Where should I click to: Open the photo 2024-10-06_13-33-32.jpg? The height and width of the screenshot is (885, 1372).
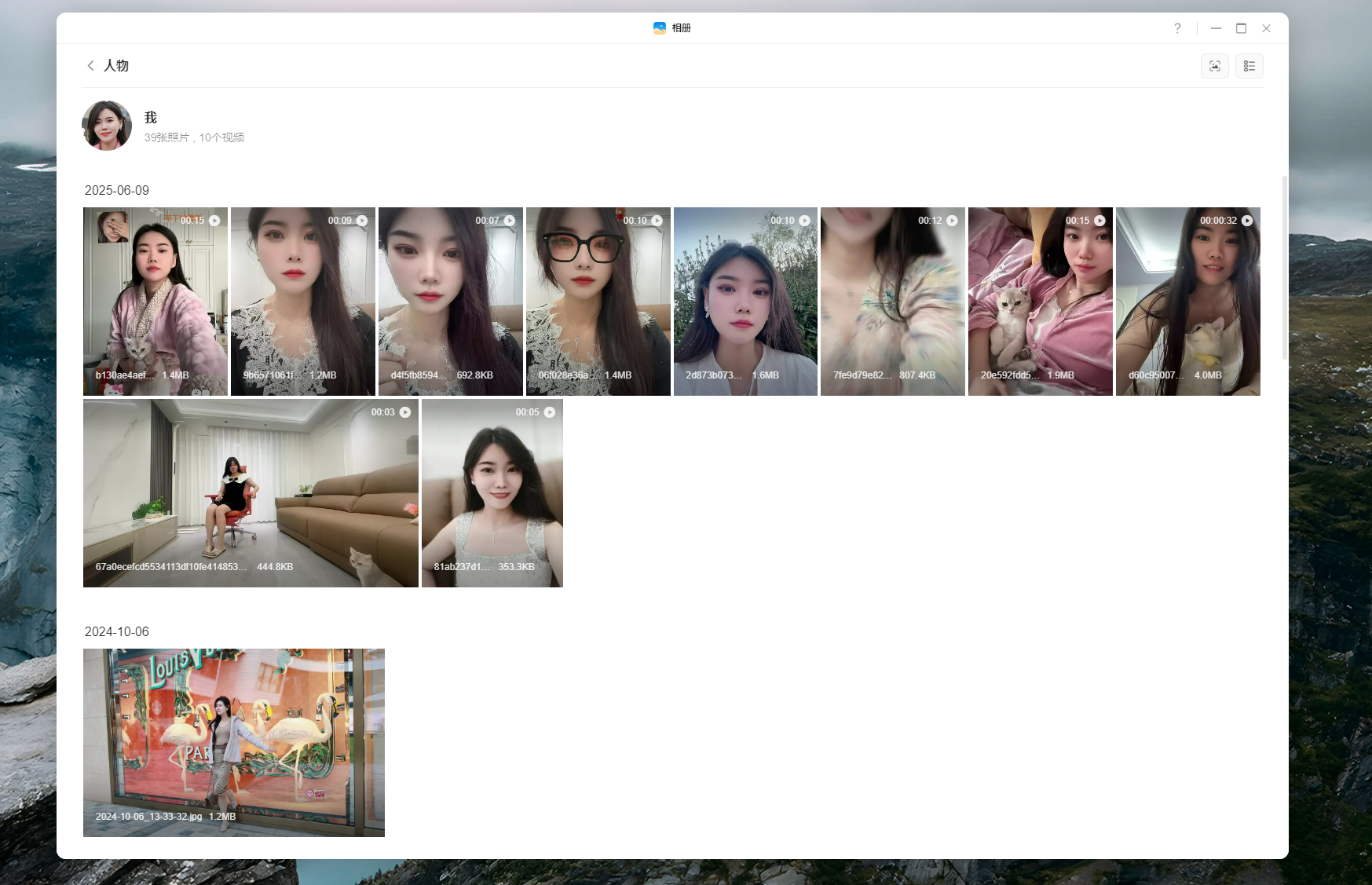pyautogui.click(x=234, y=742)
